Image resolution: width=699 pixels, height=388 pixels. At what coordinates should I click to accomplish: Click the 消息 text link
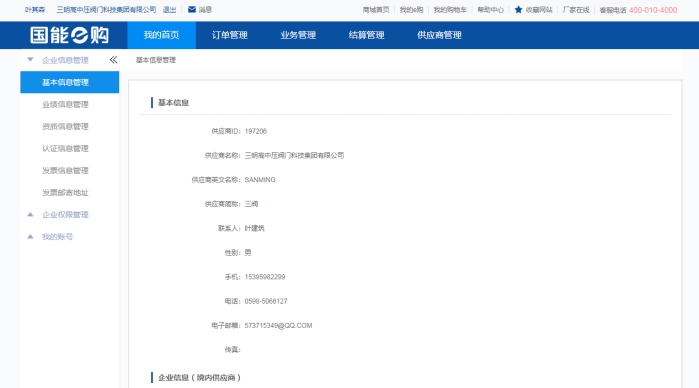(205, 10)
